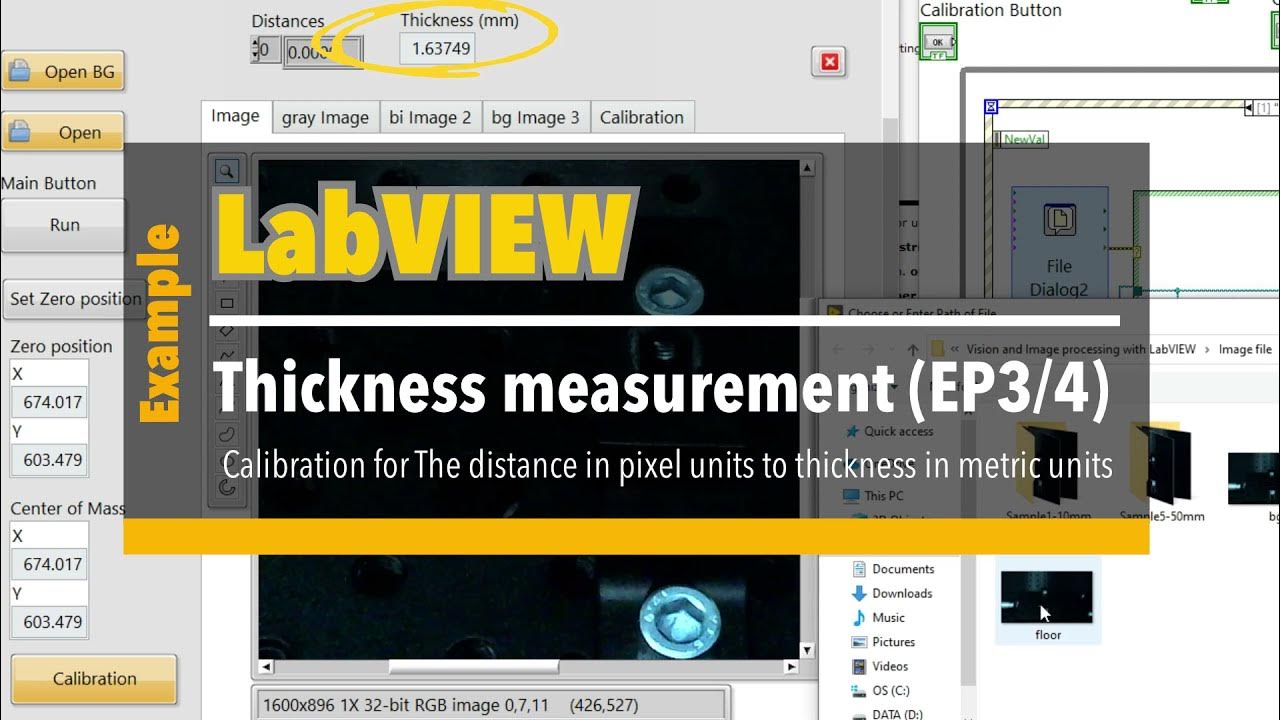Click the Zero position Y value 603.479
1280x720 pixels.
coord(51,460)
